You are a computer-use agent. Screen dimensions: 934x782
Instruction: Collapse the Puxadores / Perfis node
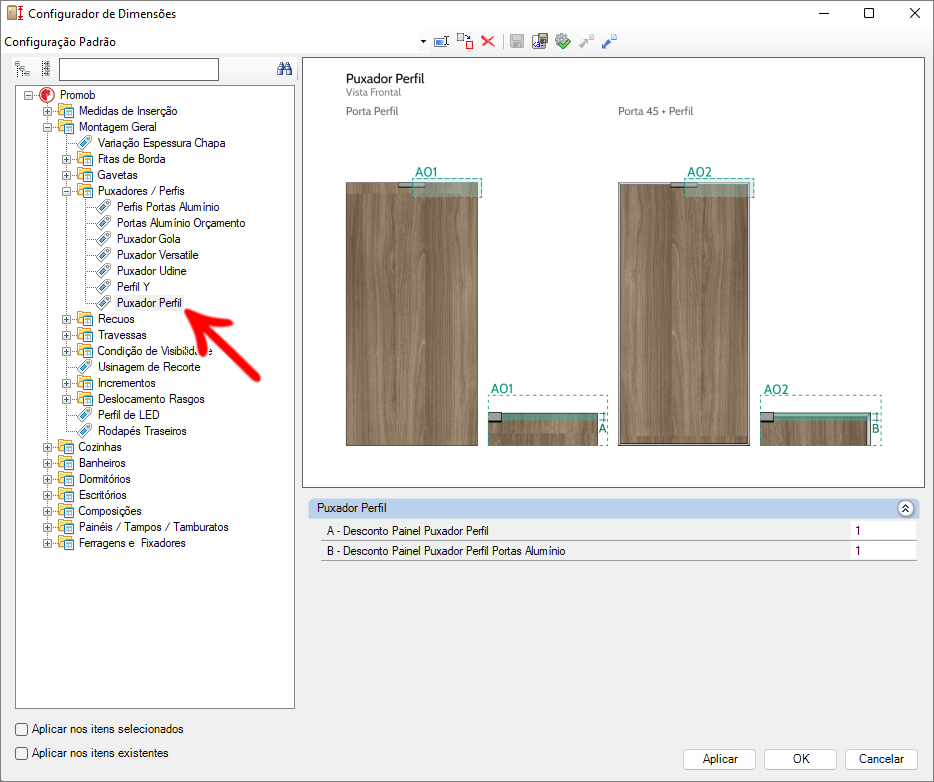point(66,191)
